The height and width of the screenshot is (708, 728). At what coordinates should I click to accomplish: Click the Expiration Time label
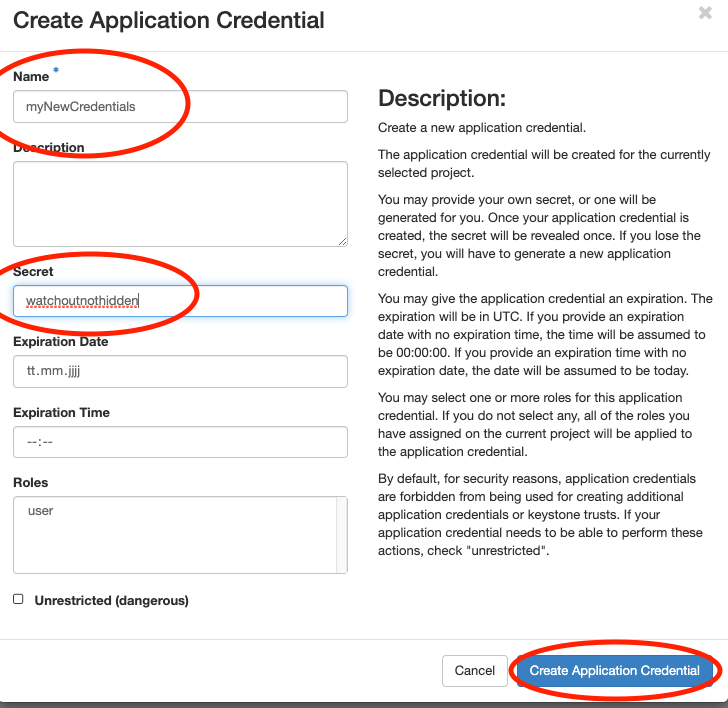coord(61,412)
